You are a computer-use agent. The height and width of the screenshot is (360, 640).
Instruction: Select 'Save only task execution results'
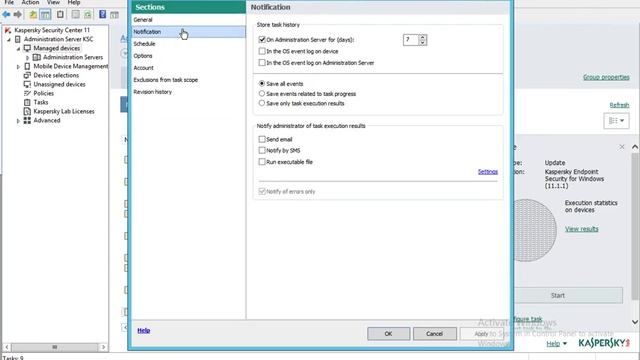pos(262,103)
